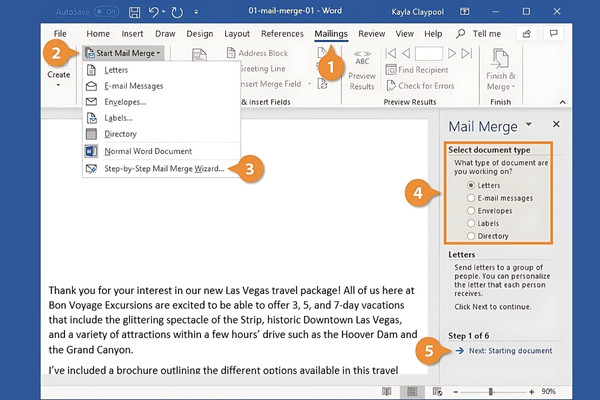Viewport: 600px width, 400px height.
Task: Click the Share icon
Action: pyautogui.click(x=527, y=34)
